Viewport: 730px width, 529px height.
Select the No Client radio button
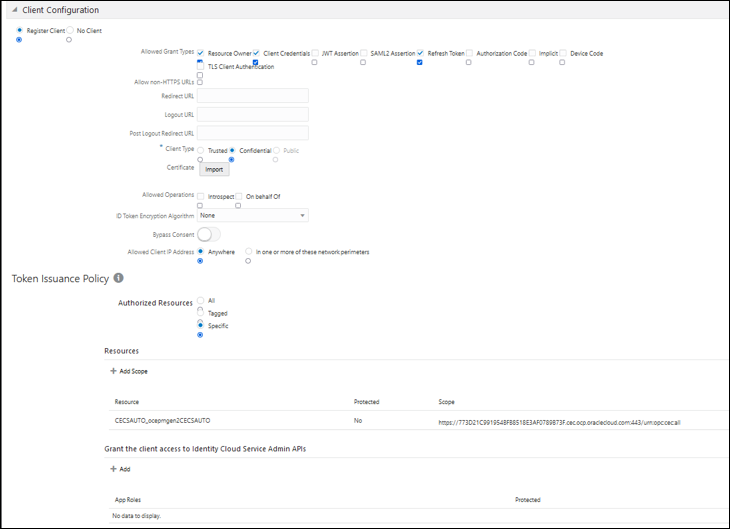pos(70,30)
